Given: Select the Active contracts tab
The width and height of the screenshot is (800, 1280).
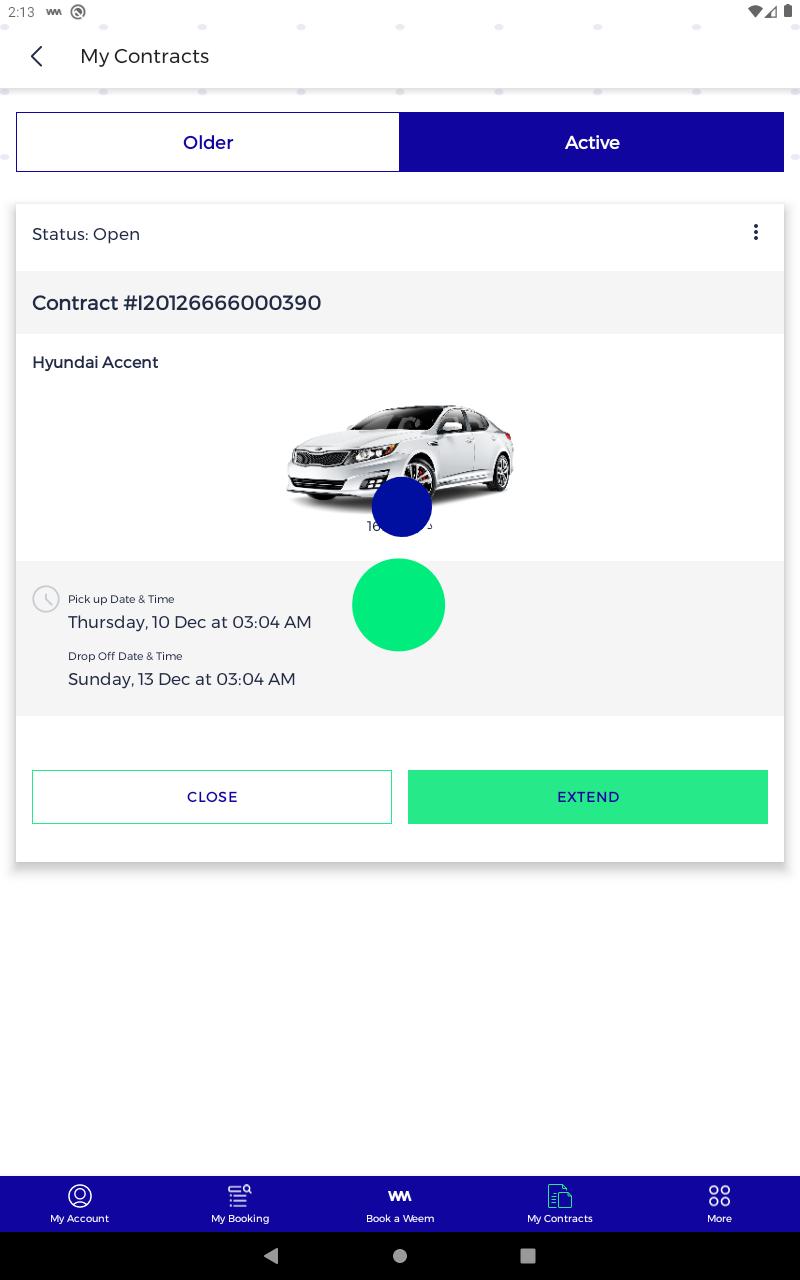Looking at the screenshot, I should click(x=592, y=142).
